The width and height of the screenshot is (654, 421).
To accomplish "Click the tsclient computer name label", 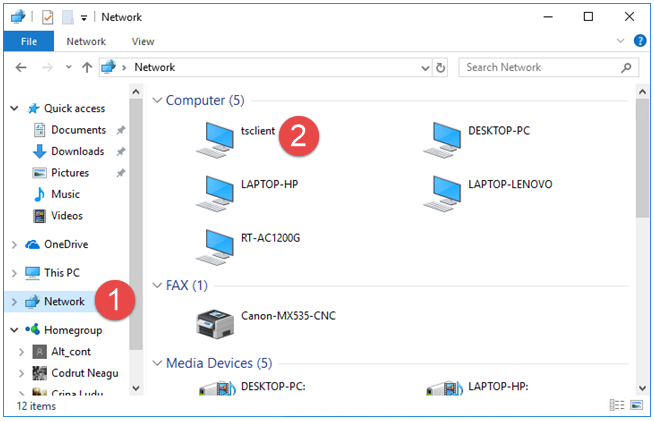I will (x=257, y=131).
